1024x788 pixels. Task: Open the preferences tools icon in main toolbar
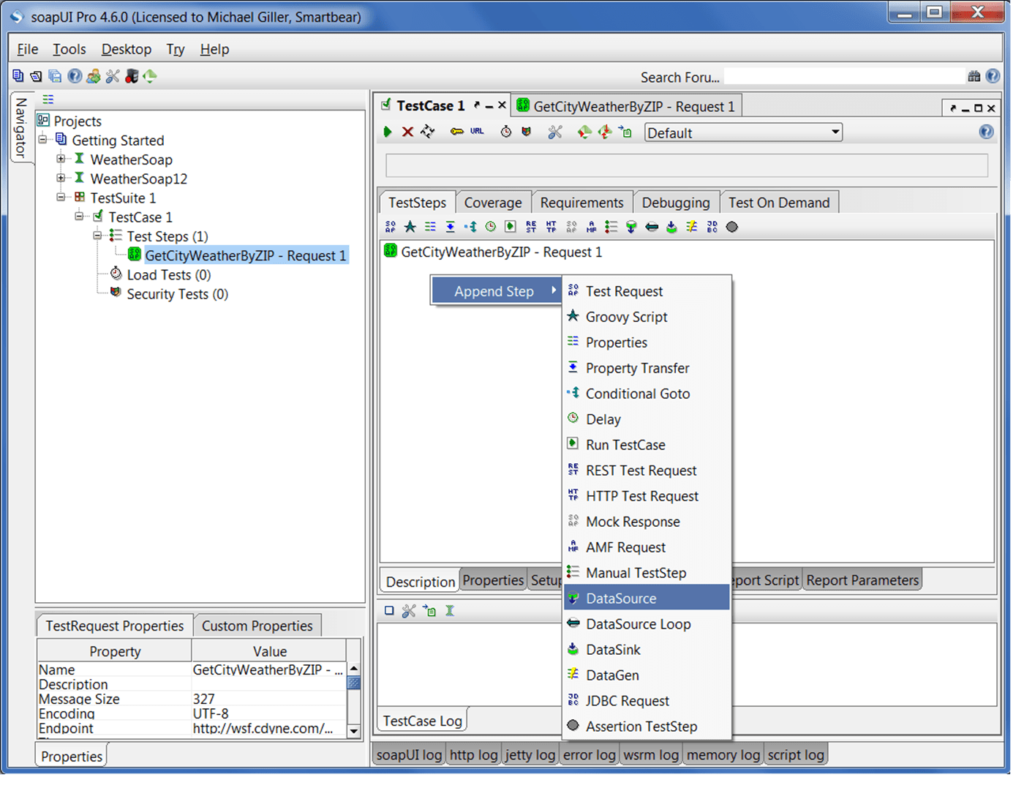pyautogui.click(x=112, y=76)
